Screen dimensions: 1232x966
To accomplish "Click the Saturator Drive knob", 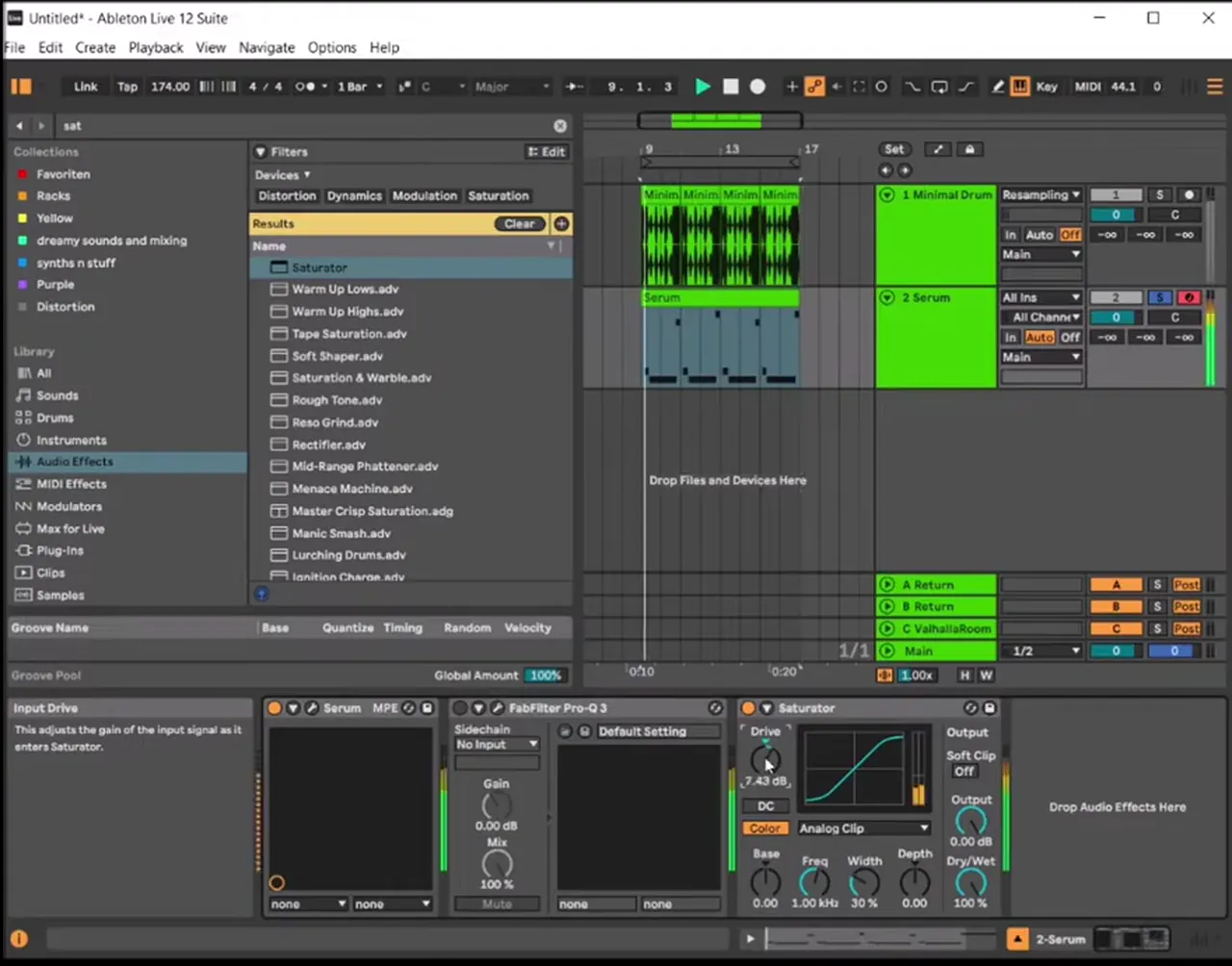I will coord(765,759).
